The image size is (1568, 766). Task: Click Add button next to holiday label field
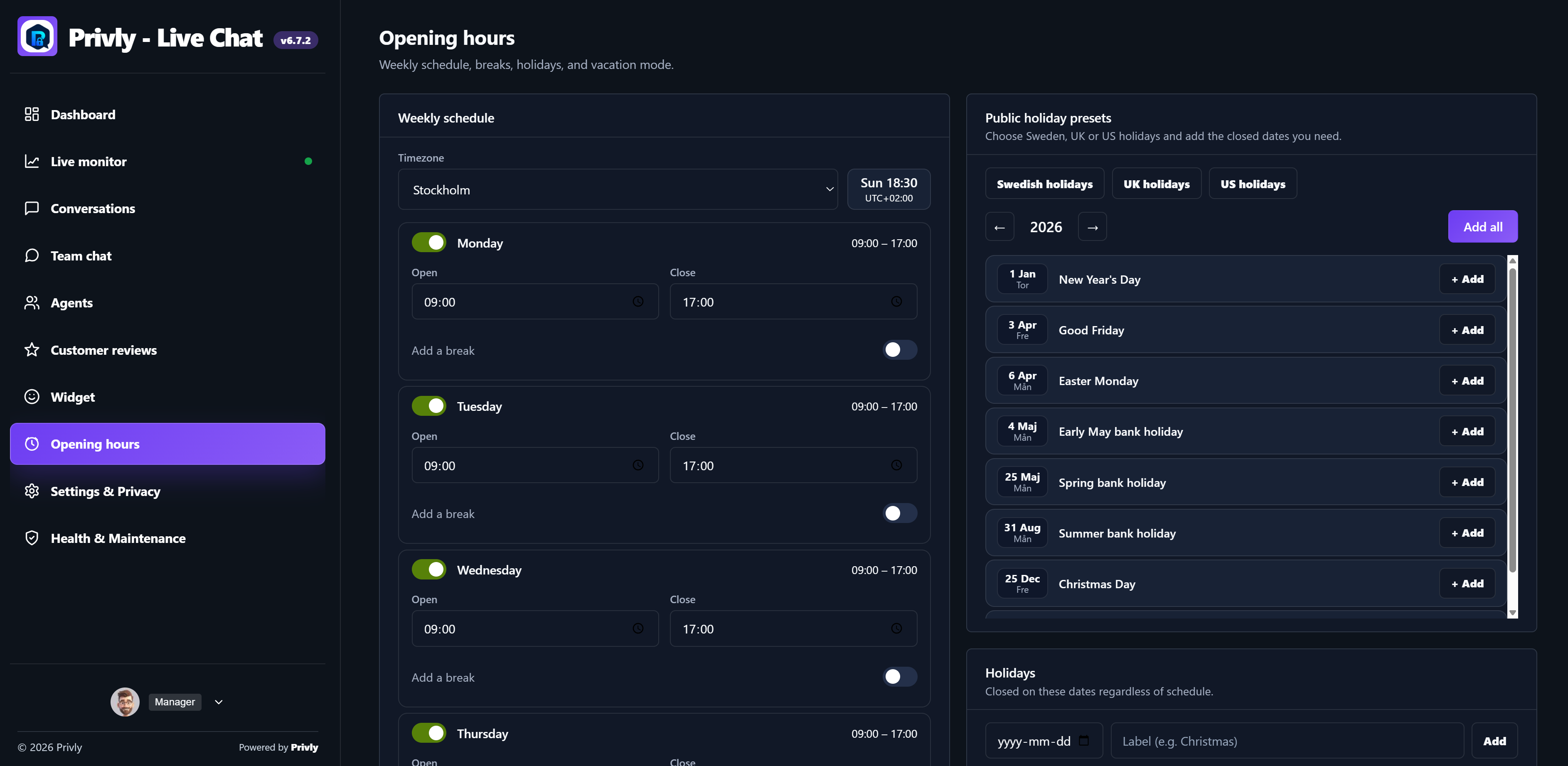point(1494,740)
